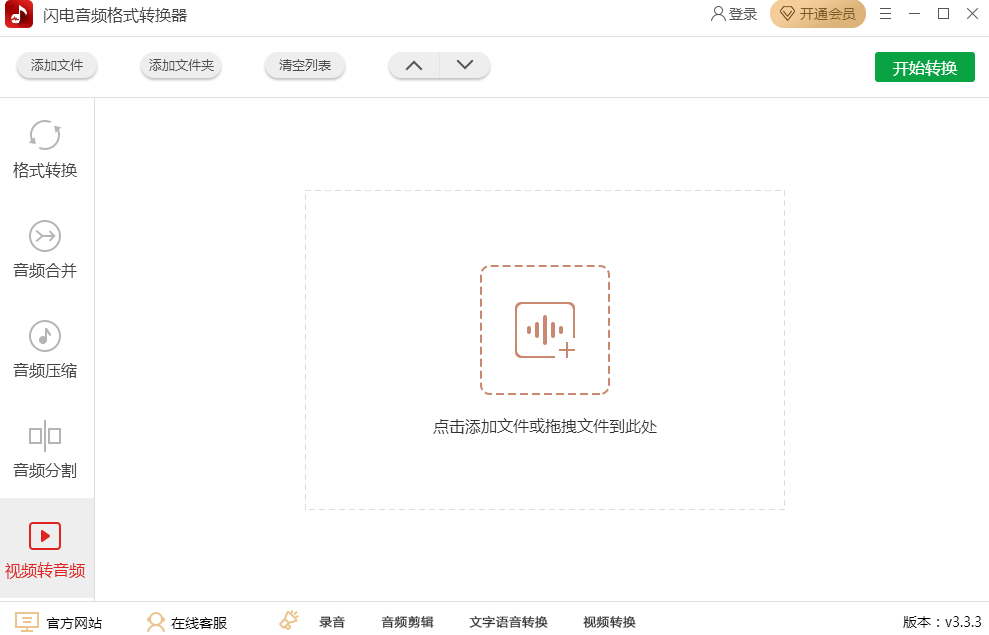The width and height of the screenshot is (989, 635).
Task: Open the 登录 login option
Action: [x=734, y=14]
